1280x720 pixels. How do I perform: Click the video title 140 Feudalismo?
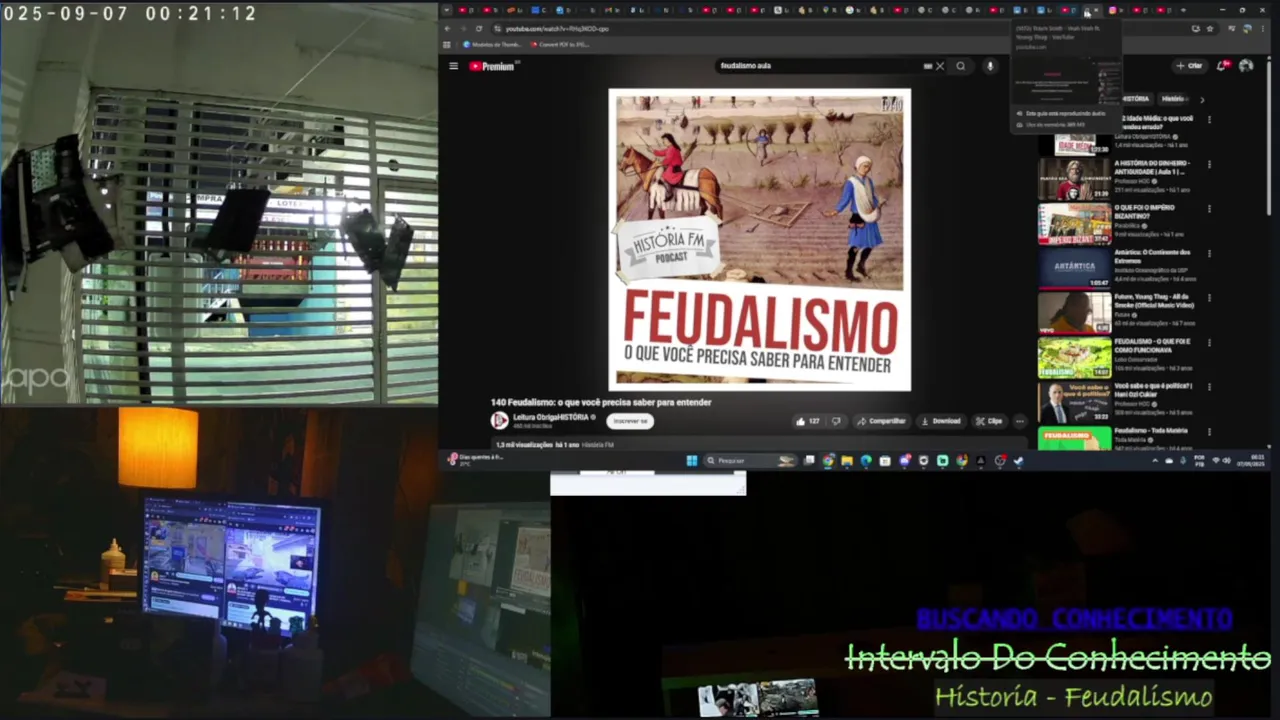click(601, 402)
